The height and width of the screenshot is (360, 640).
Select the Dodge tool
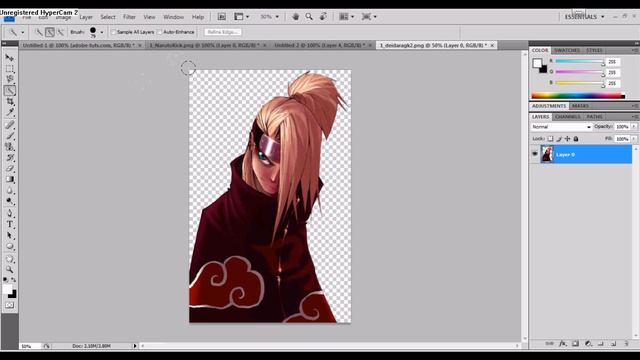[9, 201]
